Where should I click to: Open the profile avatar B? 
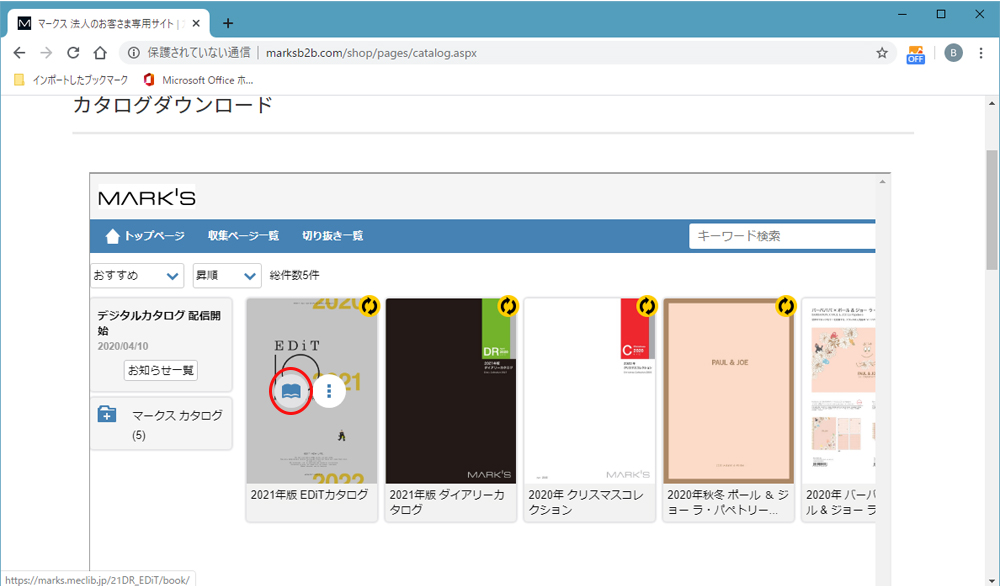click(953, 53)
